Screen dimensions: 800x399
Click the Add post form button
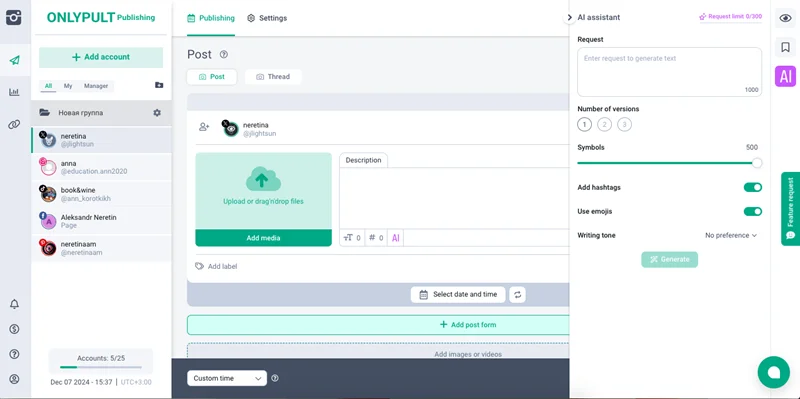[378, 325]
